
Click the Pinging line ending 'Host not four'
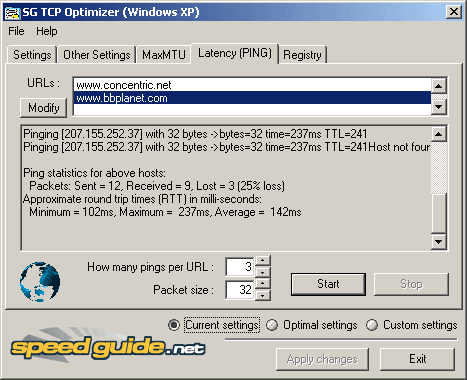point(226,147)
